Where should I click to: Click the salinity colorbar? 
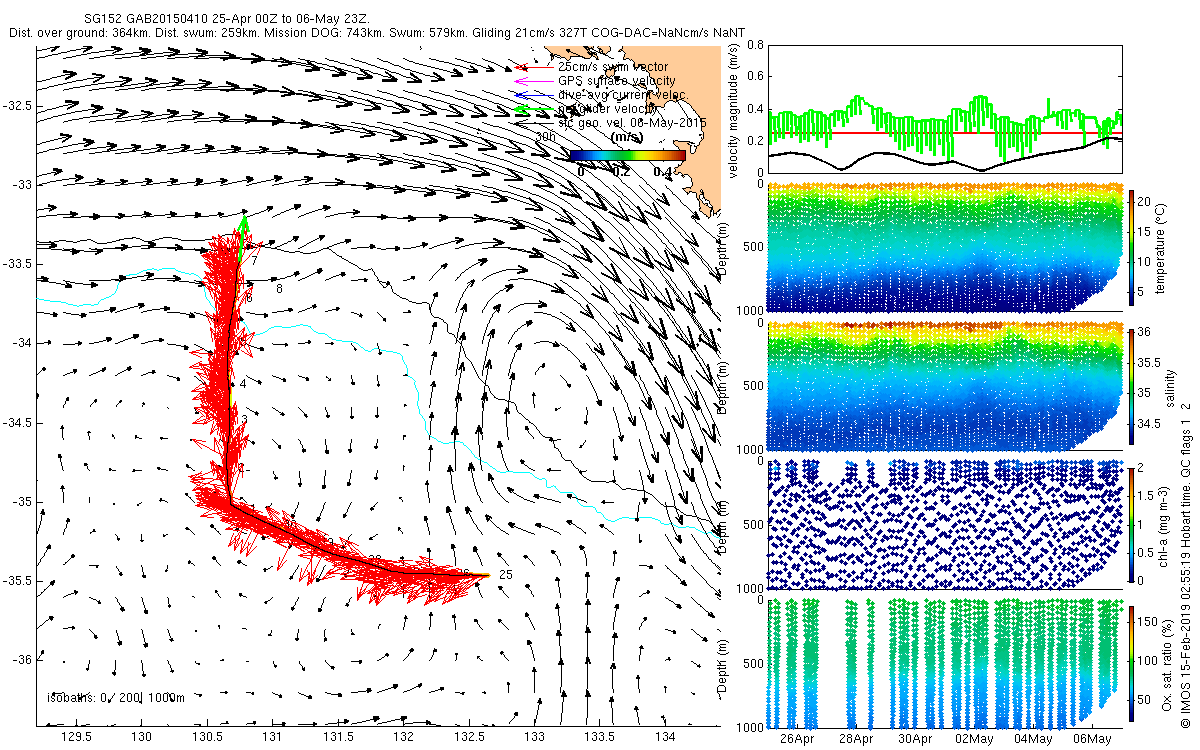[x=1131, y=387]
